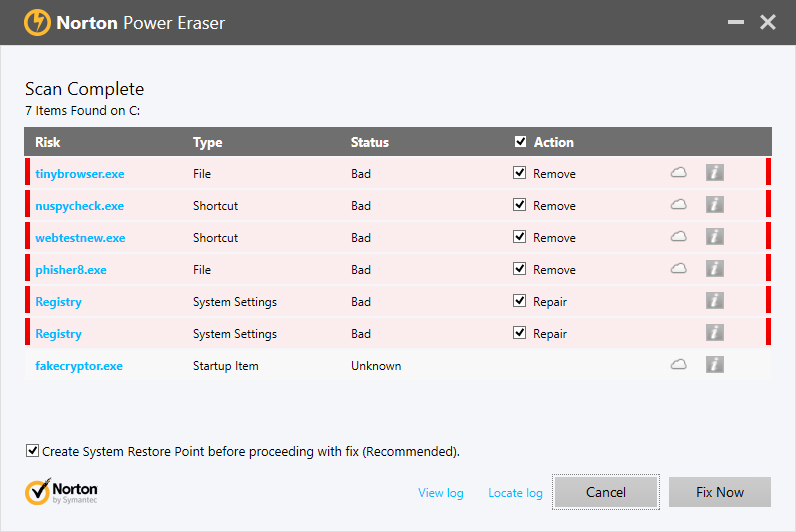Show details info icon for fakecryptor.exe

[715, 364]
